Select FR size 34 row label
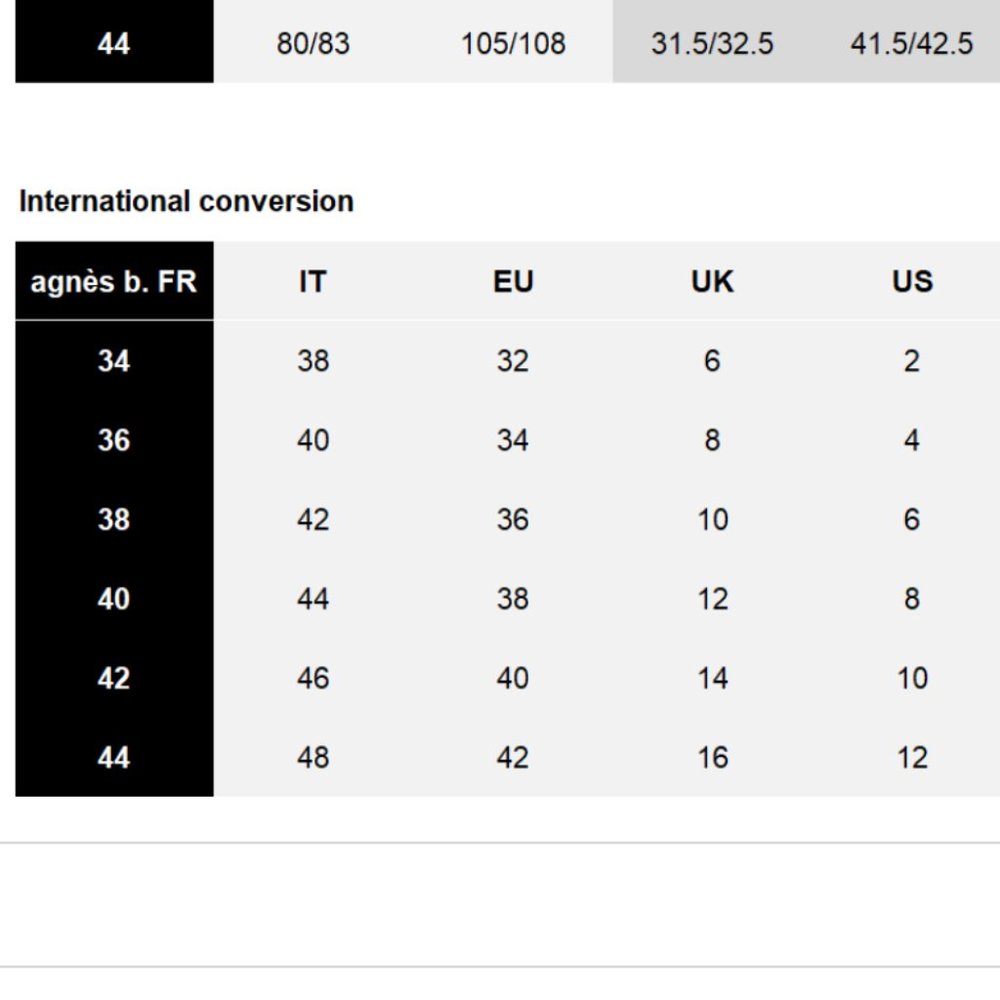1000x1000 pixels. 114,360
